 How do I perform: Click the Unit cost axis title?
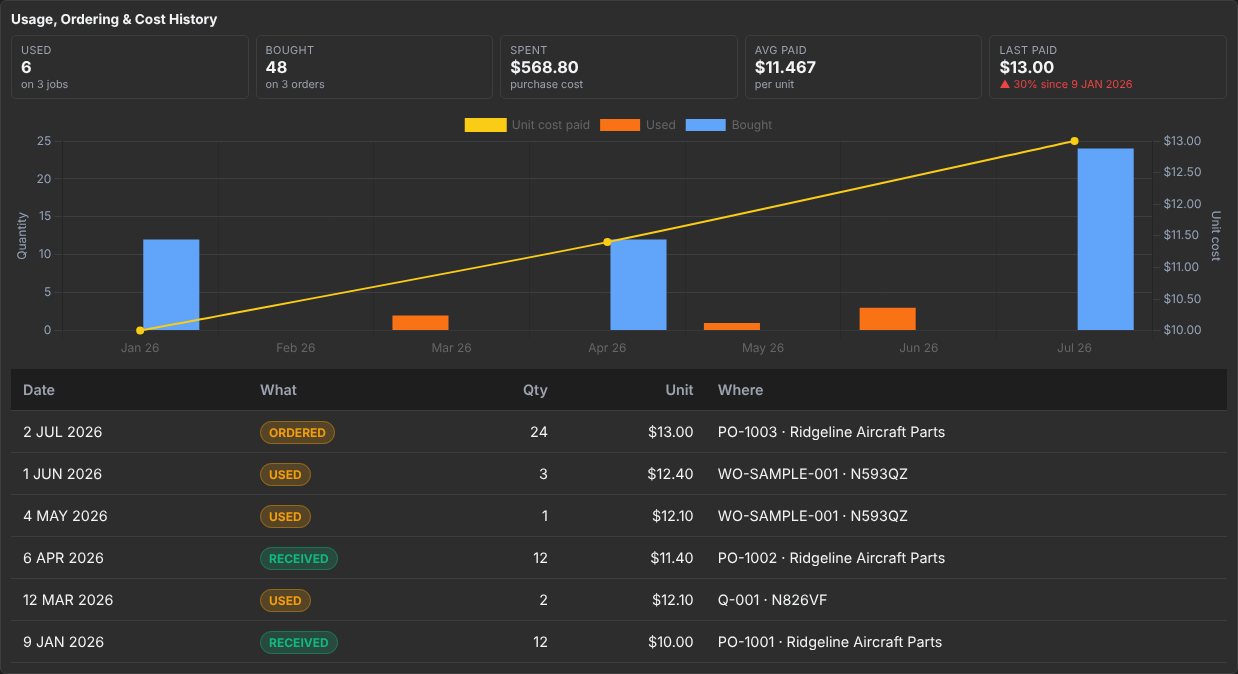[1216, 236]
